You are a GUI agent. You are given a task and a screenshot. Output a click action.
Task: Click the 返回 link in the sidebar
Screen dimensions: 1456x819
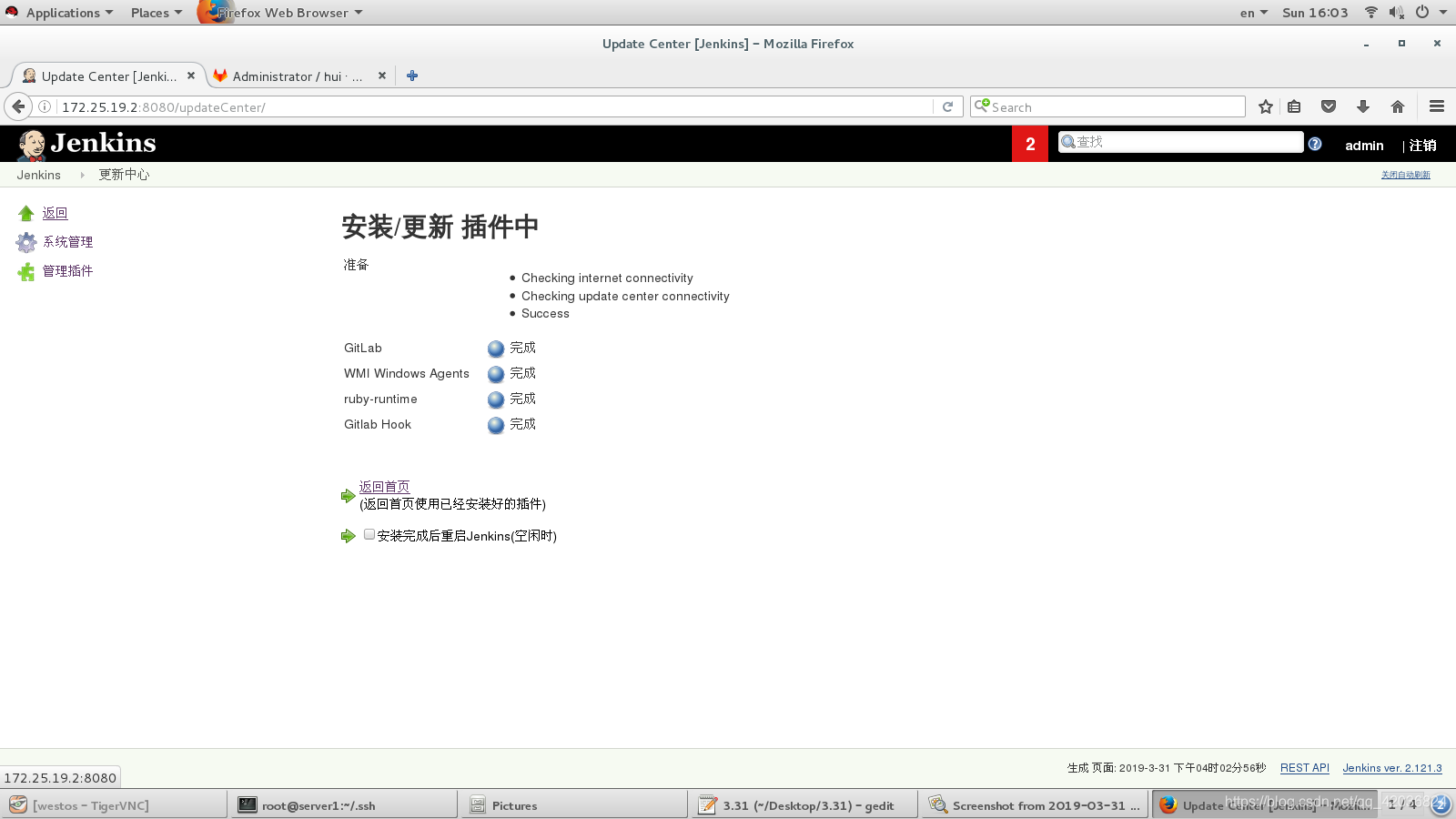pos(55,213)
